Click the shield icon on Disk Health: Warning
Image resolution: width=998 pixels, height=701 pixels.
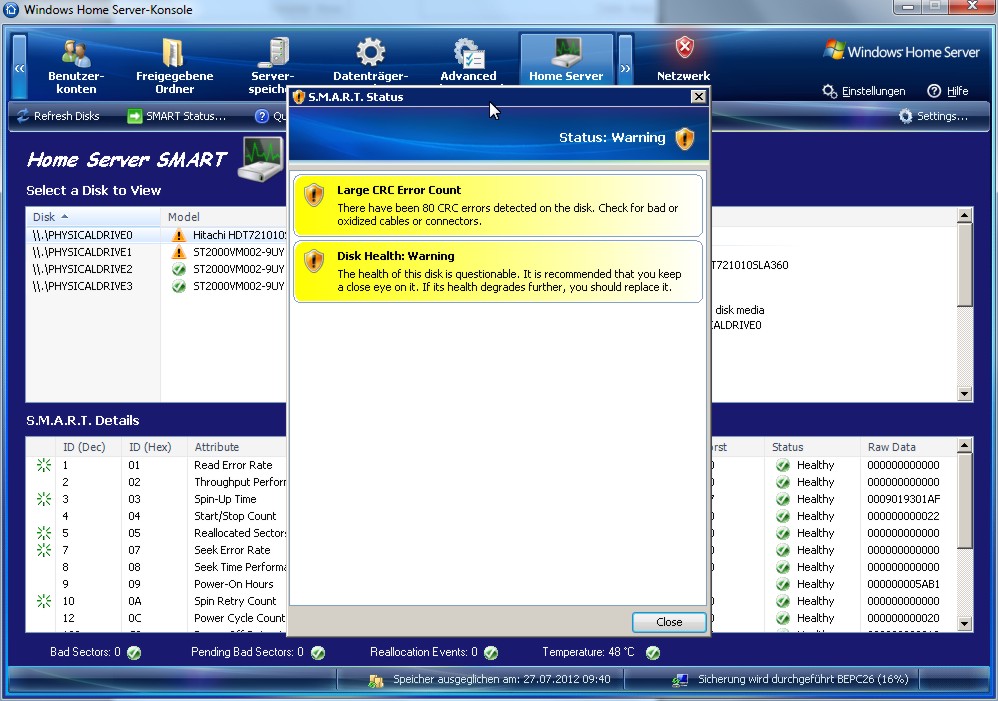tap(314, 261)
